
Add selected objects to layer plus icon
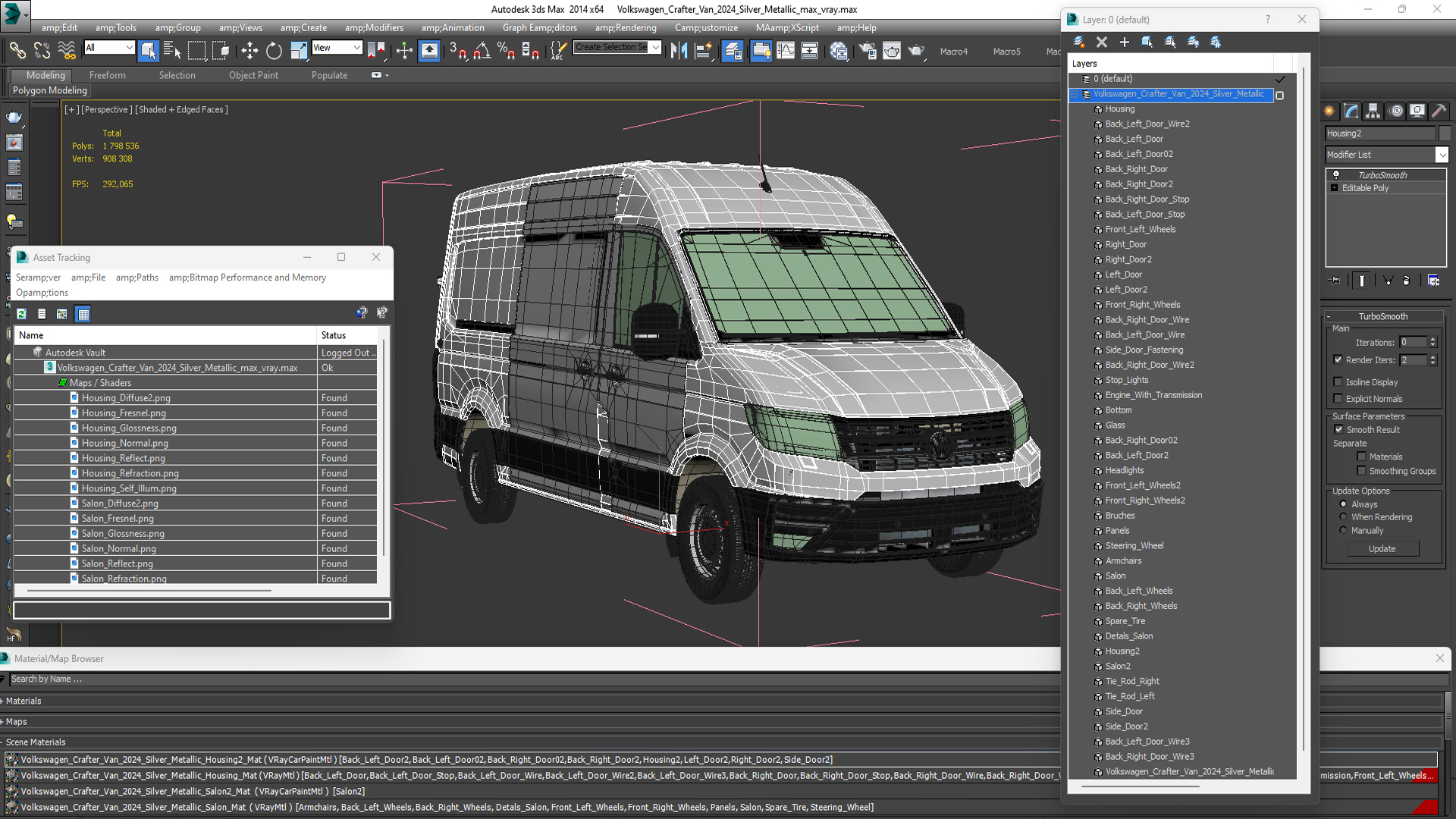coord(1124,42)
